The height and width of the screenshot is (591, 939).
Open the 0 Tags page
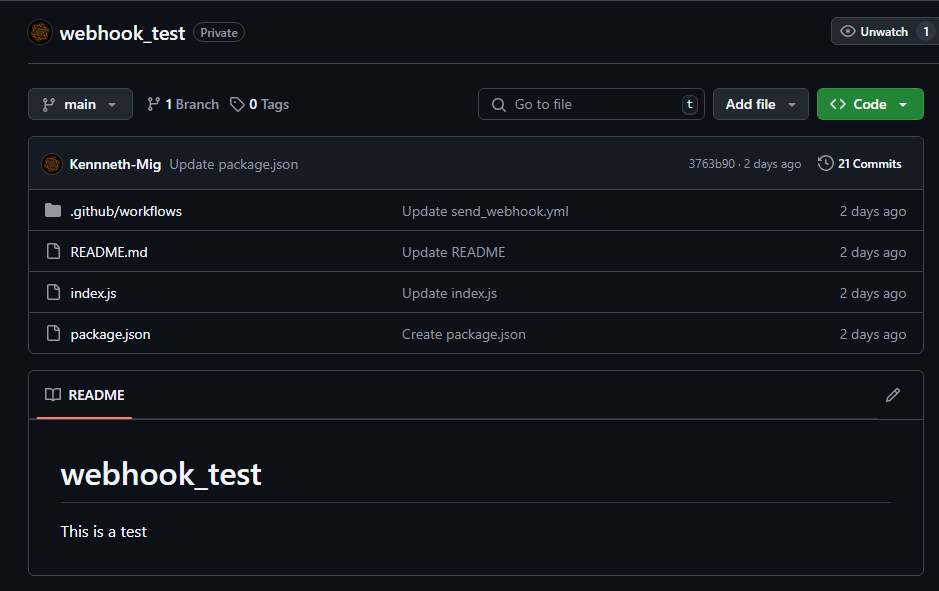point(259,104)
